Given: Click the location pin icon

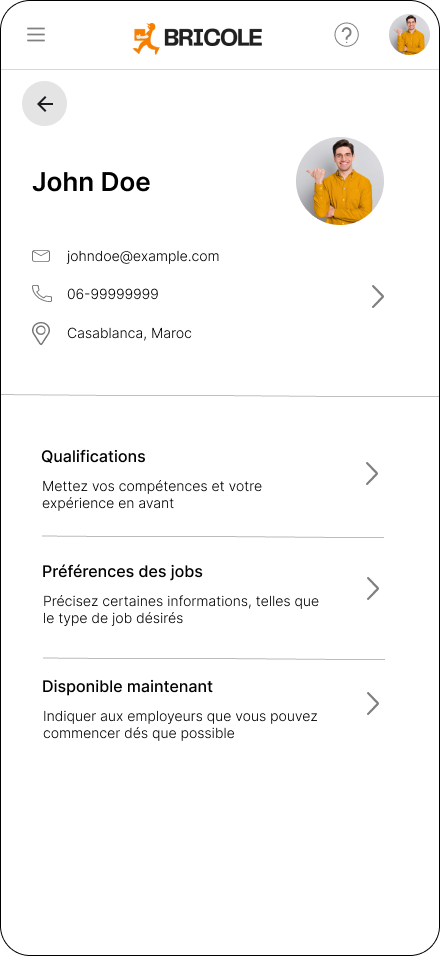Looking at the screenshot, I should pos(41,334).
